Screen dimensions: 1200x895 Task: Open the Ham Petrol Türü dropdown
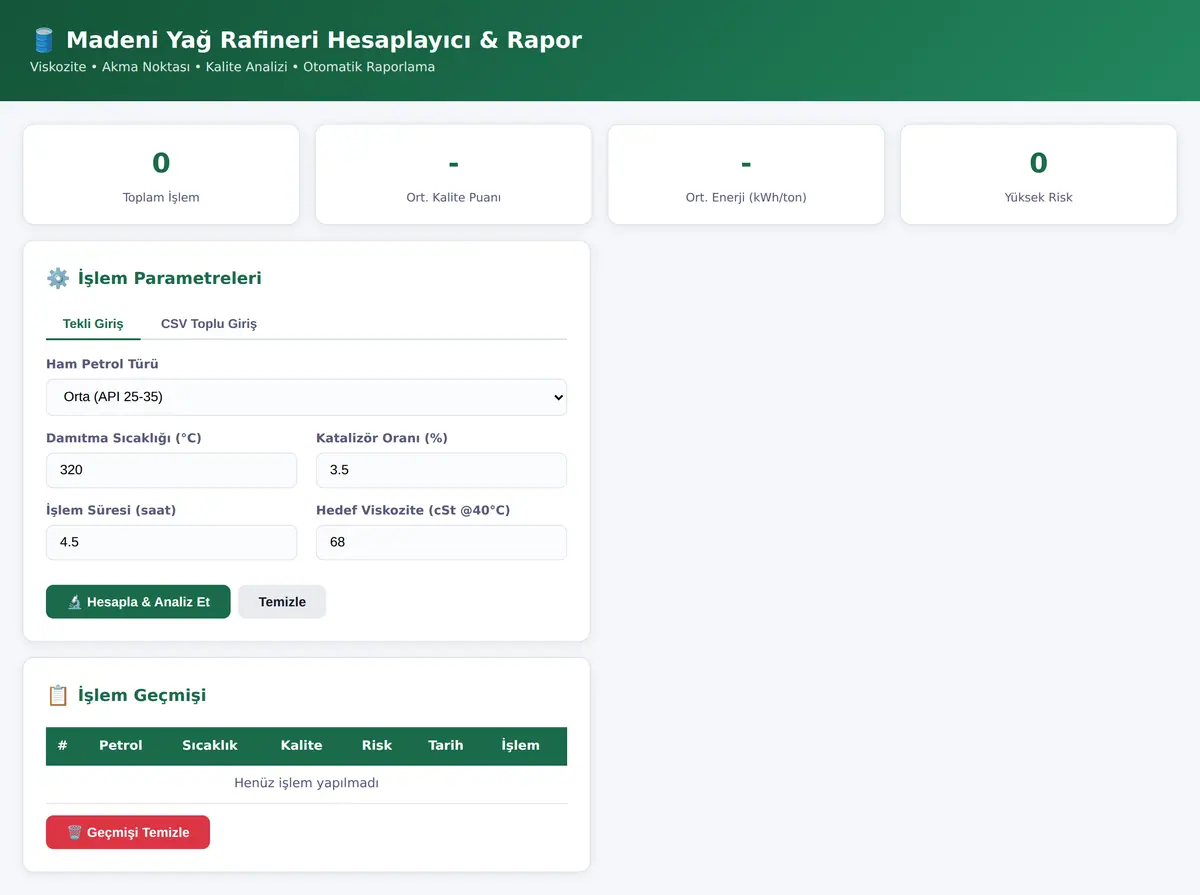(306, 397)
